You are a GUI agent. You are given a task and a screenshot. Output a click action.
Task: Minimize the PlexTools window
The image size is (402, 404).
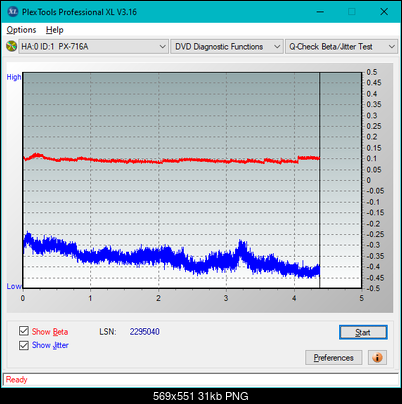pos(320,12)
